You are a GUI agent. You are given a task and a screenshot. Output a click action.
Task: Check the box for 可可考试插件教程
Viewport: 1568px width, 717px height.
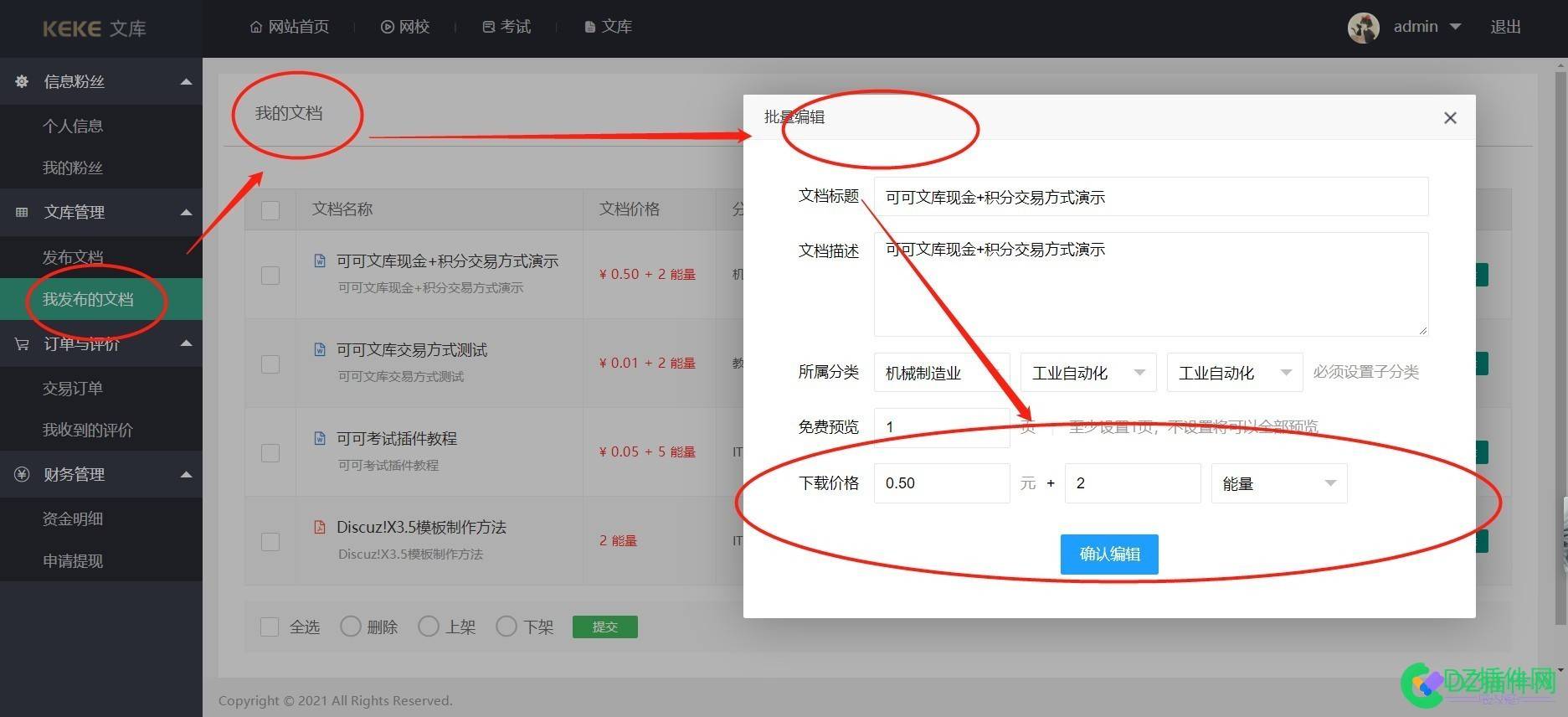pos(270,453)
